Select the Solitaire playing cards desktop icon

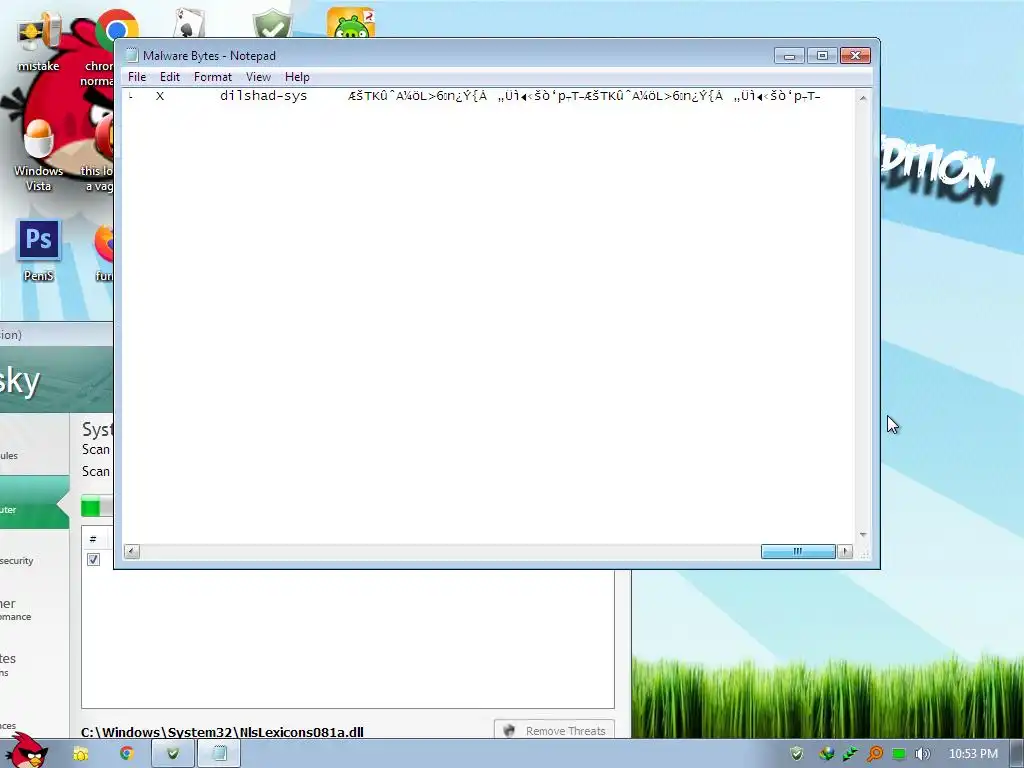tap(189, 25)
